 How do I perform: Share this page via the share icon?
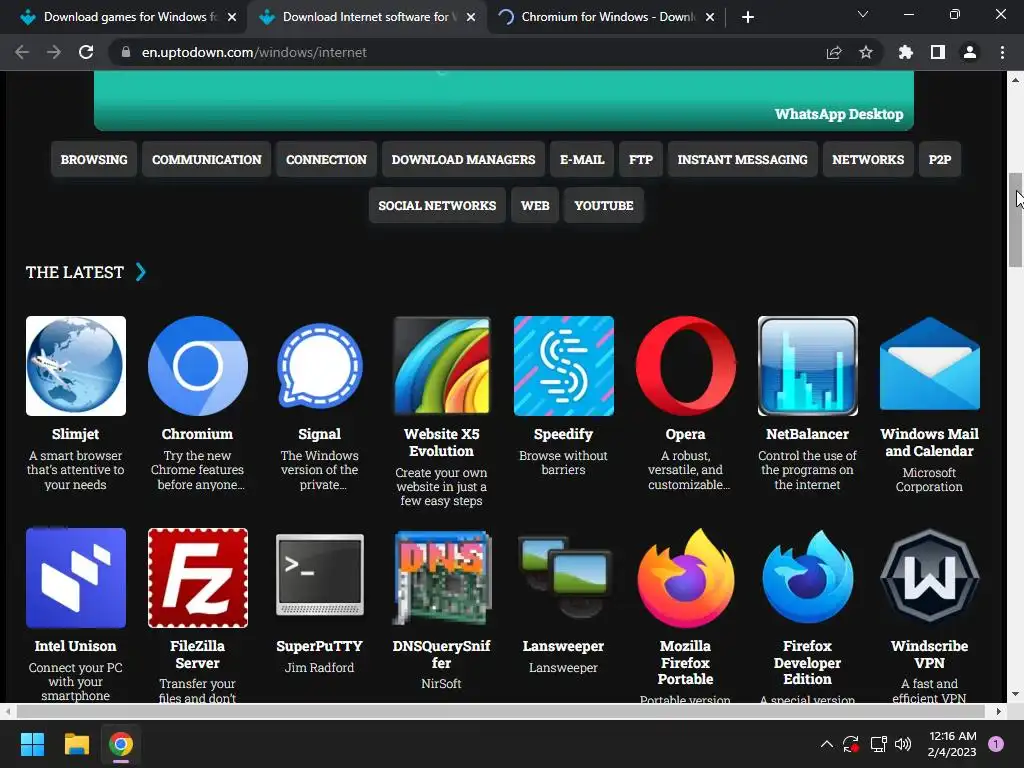834,52
